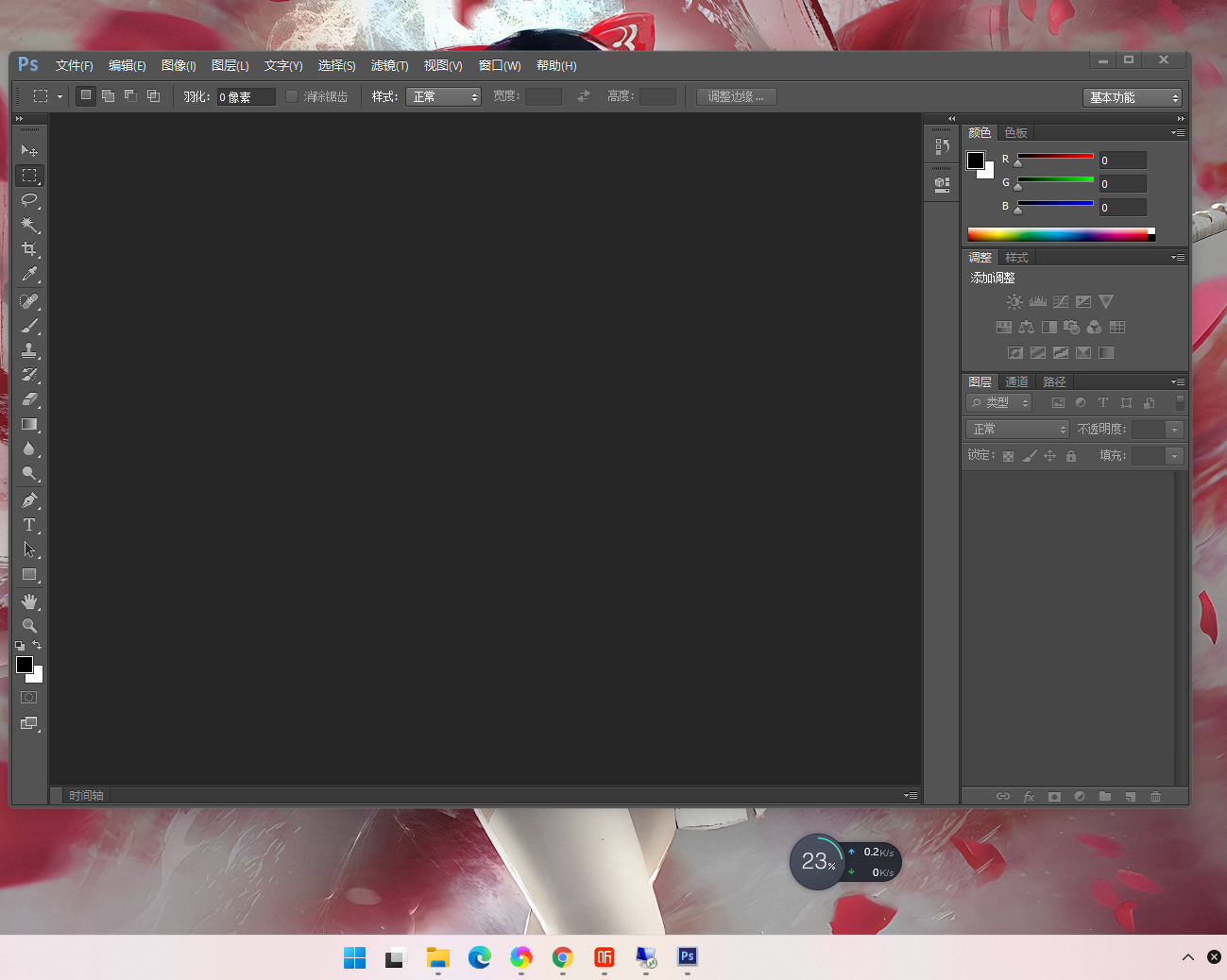Open tool preset picker arrow
This screenshot has width=1227, height=980.
coord(60,96)
